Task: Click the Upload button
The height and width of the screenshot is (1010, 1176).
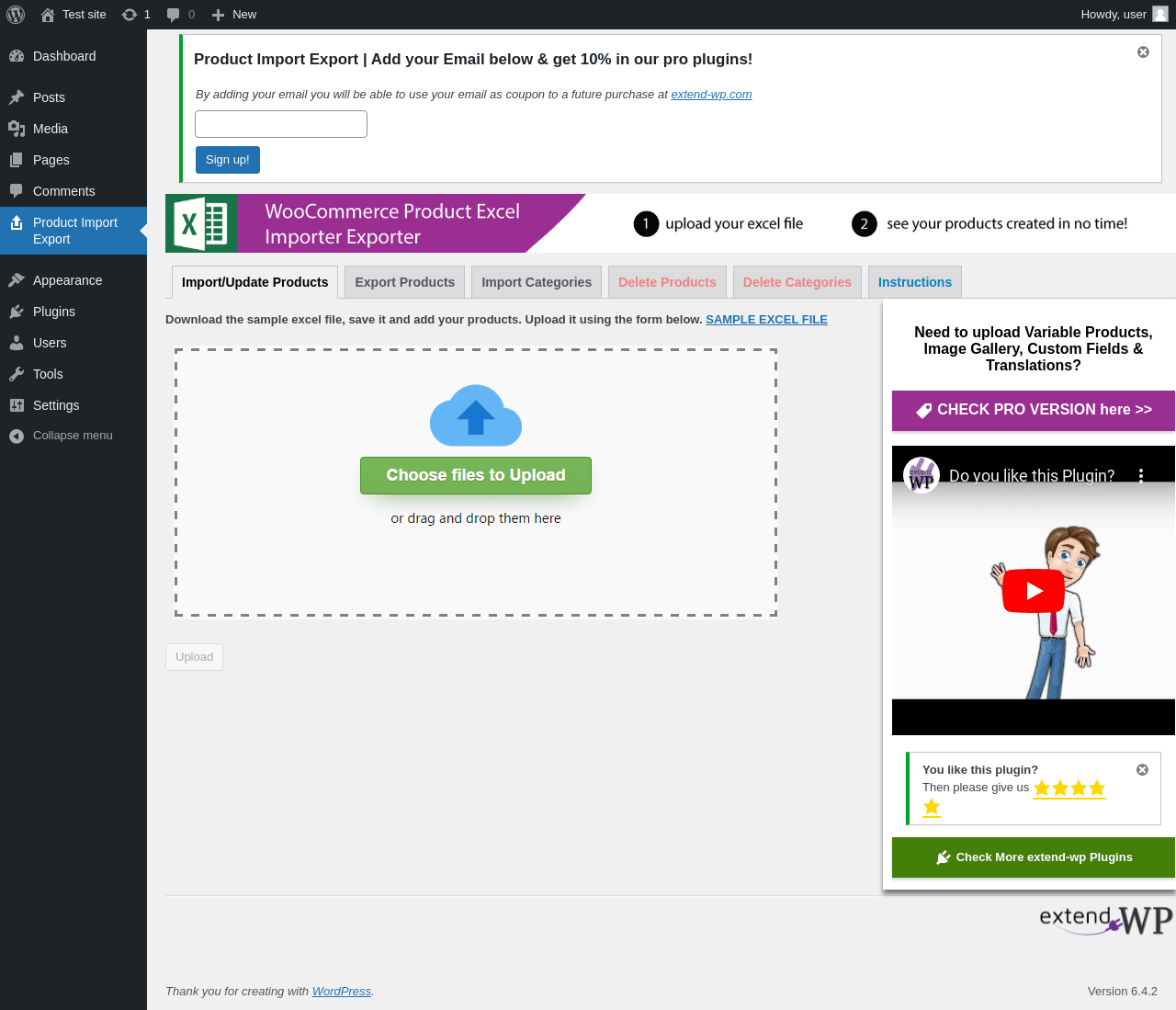Action: point(194,657)
